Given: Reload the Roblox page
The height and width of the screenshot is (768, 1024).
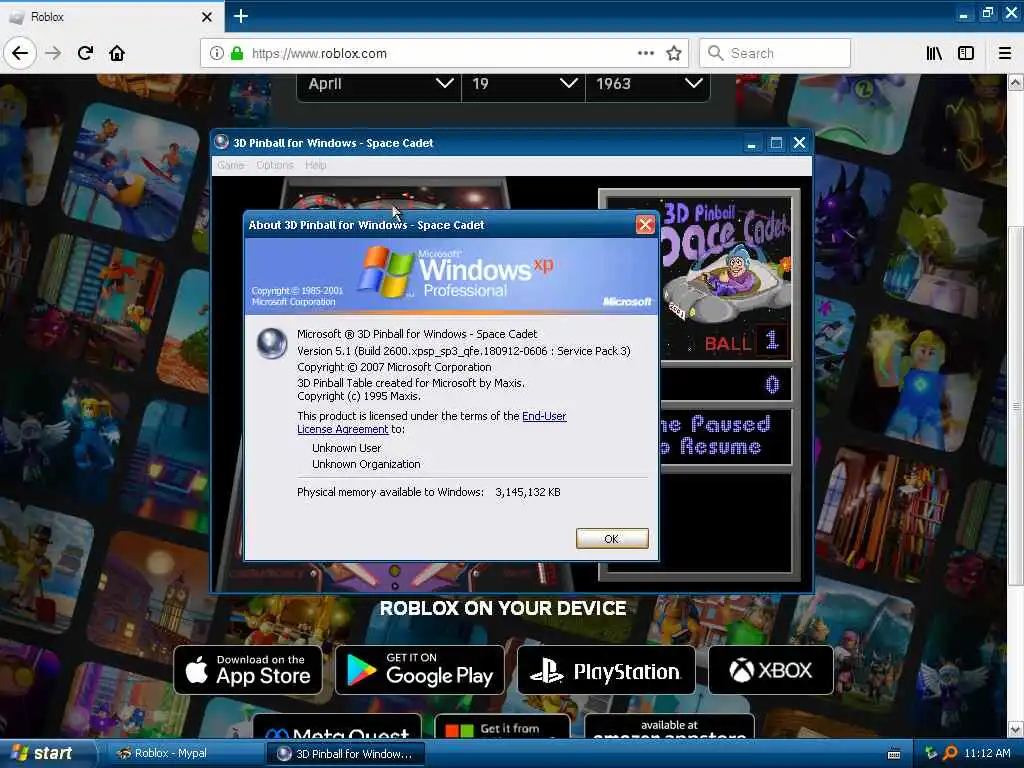Looking at the screenshot, I should click(85, 53).
